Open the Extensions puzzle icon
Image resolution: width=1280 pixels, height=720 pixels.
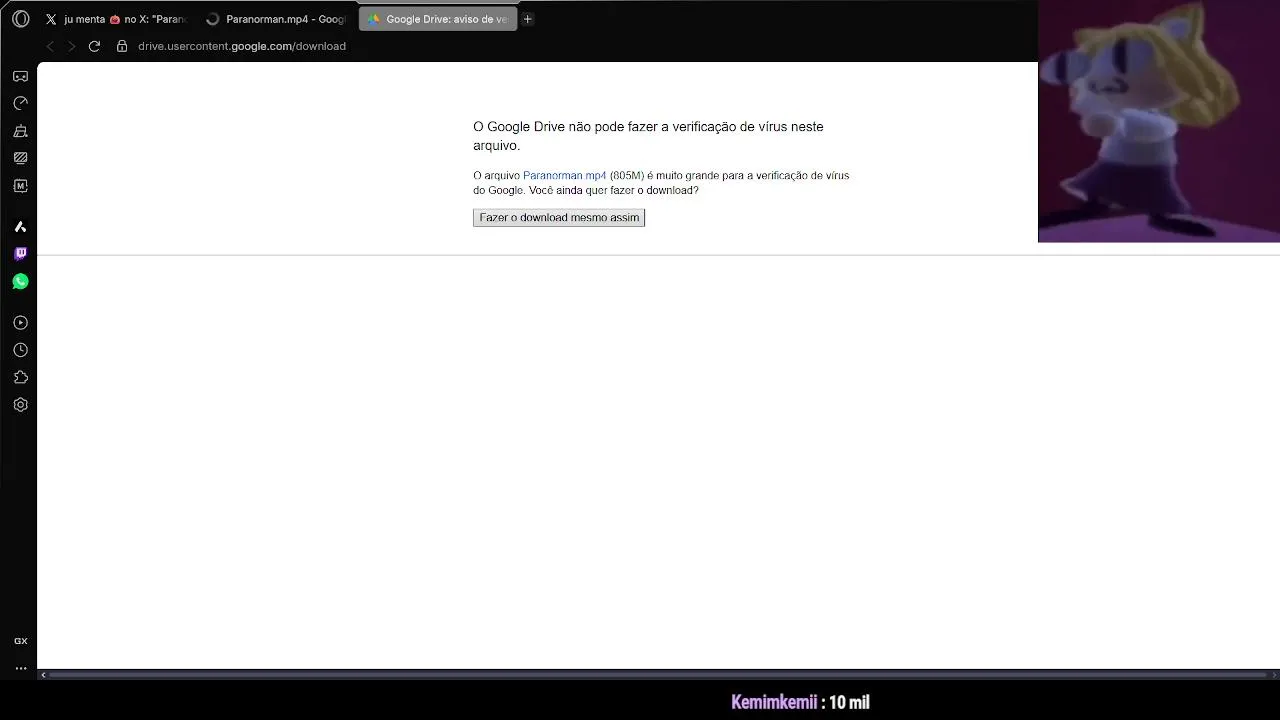pos(20,378)
